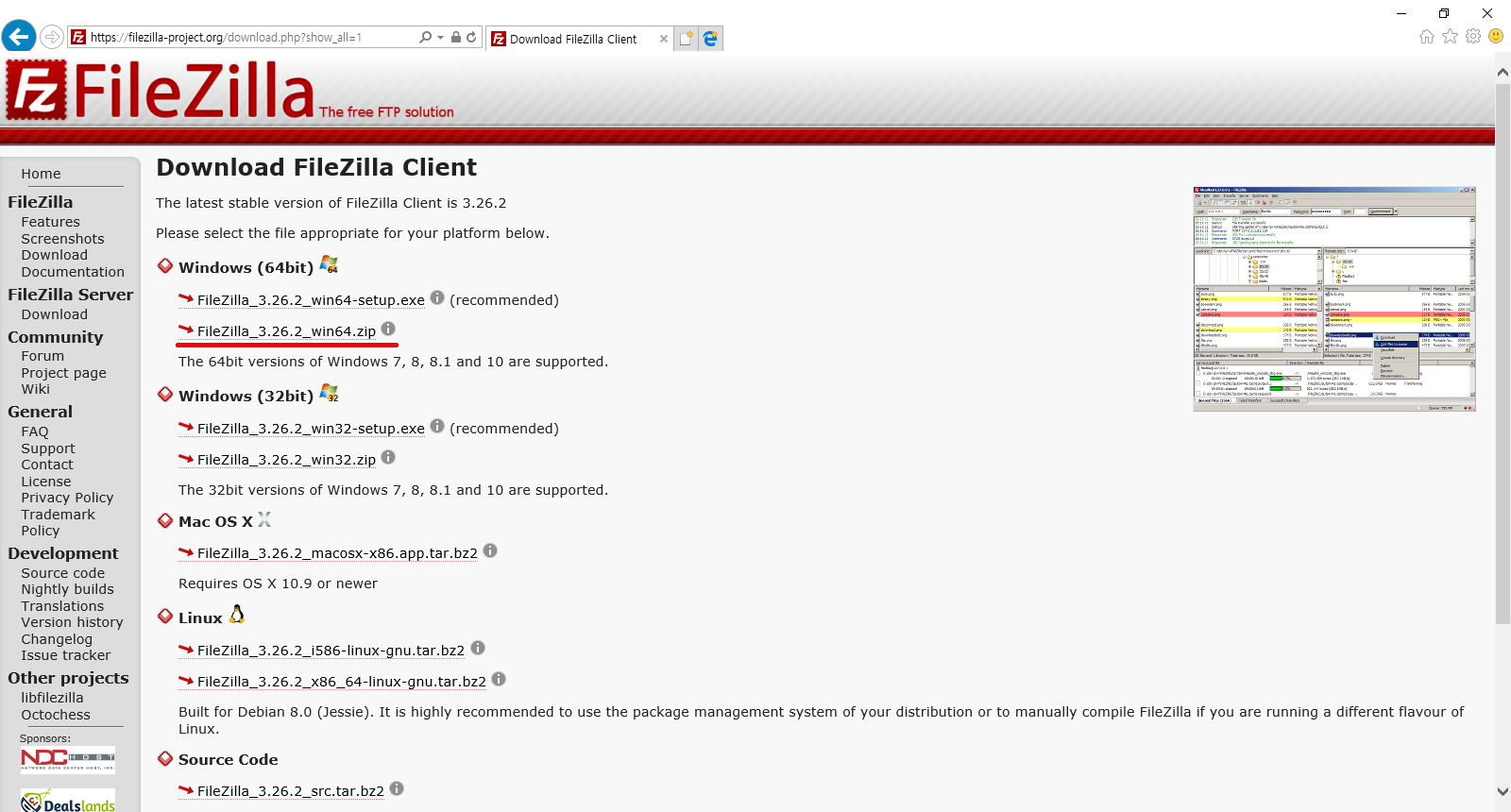Open Screenshots in the sidebar
Viewport: 1511px width, 812px height.
point(62,239)
